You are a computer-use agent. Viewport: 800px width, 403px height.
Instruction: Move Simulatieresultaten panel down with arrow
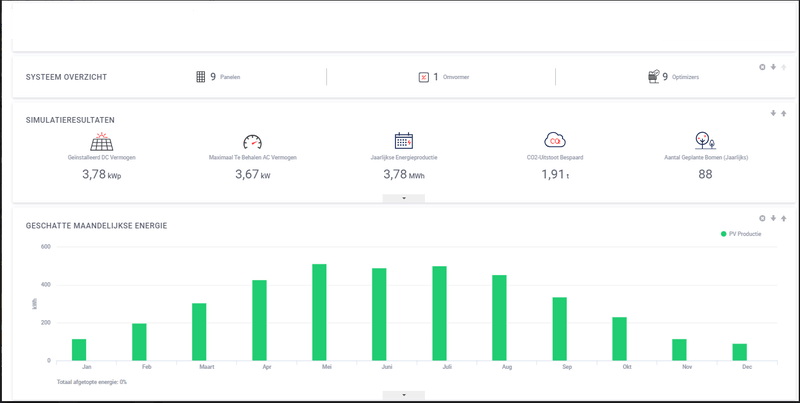pos(773,113)
